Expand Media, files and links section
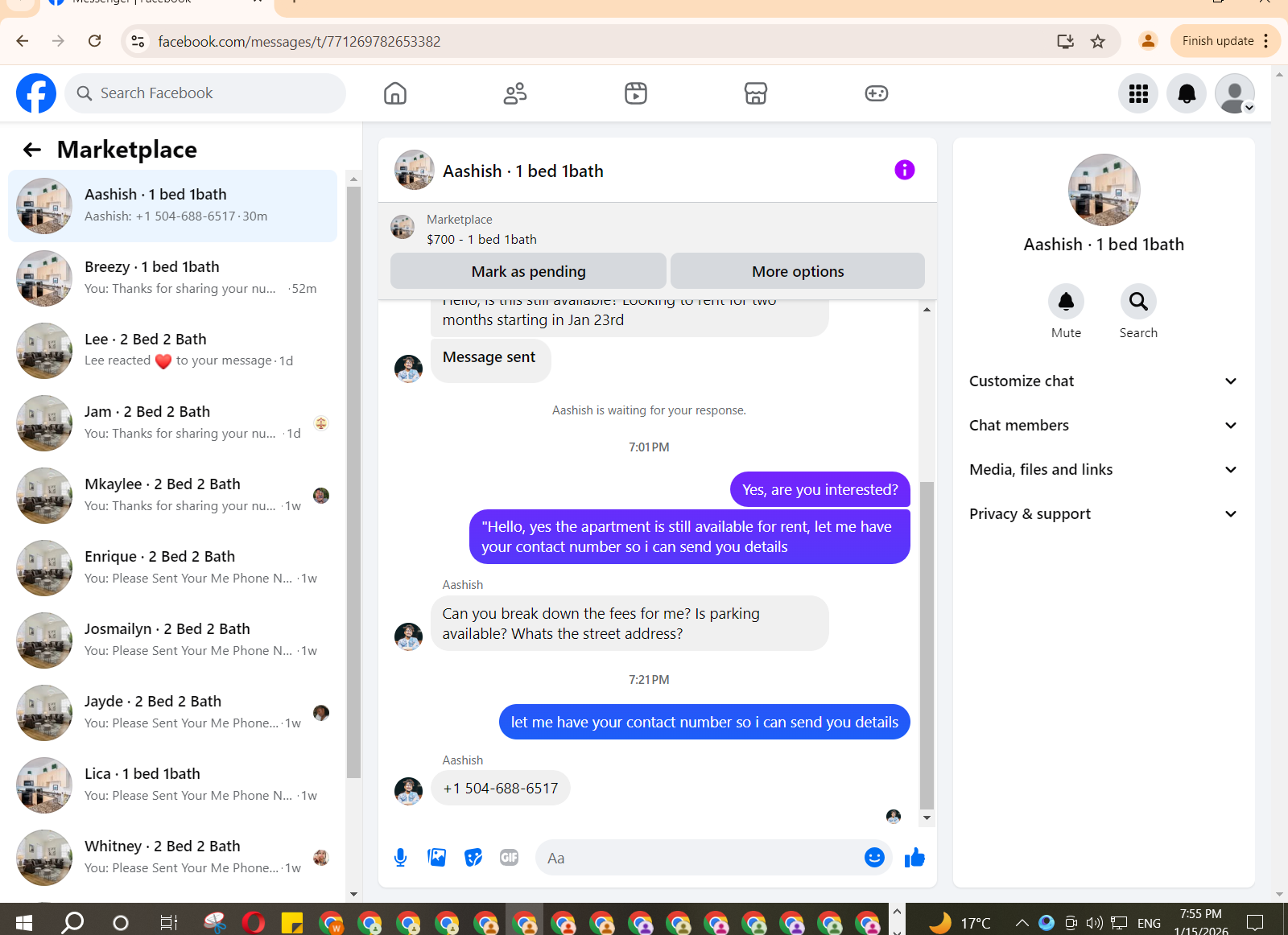This screenshot has width=1288, height=935. click(x=1103, y=470)
